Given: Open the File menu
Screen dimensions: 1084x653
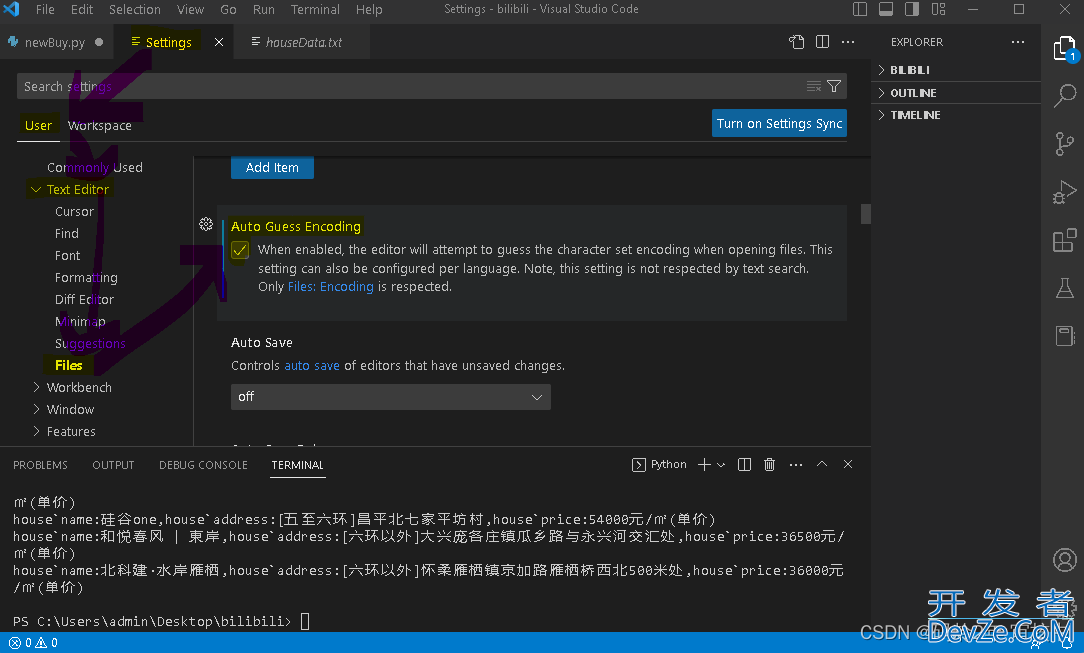Looking at the screenshot, I should point(45,9).
